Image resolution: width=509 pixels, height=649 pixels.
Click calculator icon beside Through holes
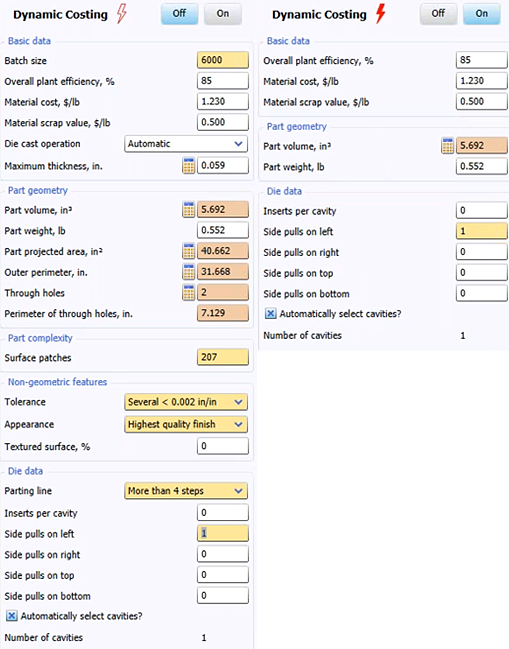click(189, 292)
